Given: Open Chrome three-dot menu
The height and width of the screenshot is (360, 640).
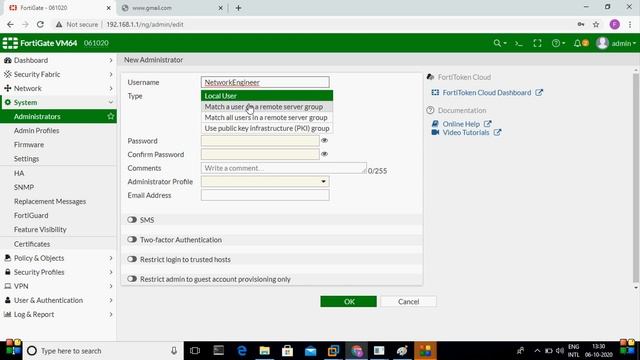Looking at the screenshot, I should click(x=630, y=24).
